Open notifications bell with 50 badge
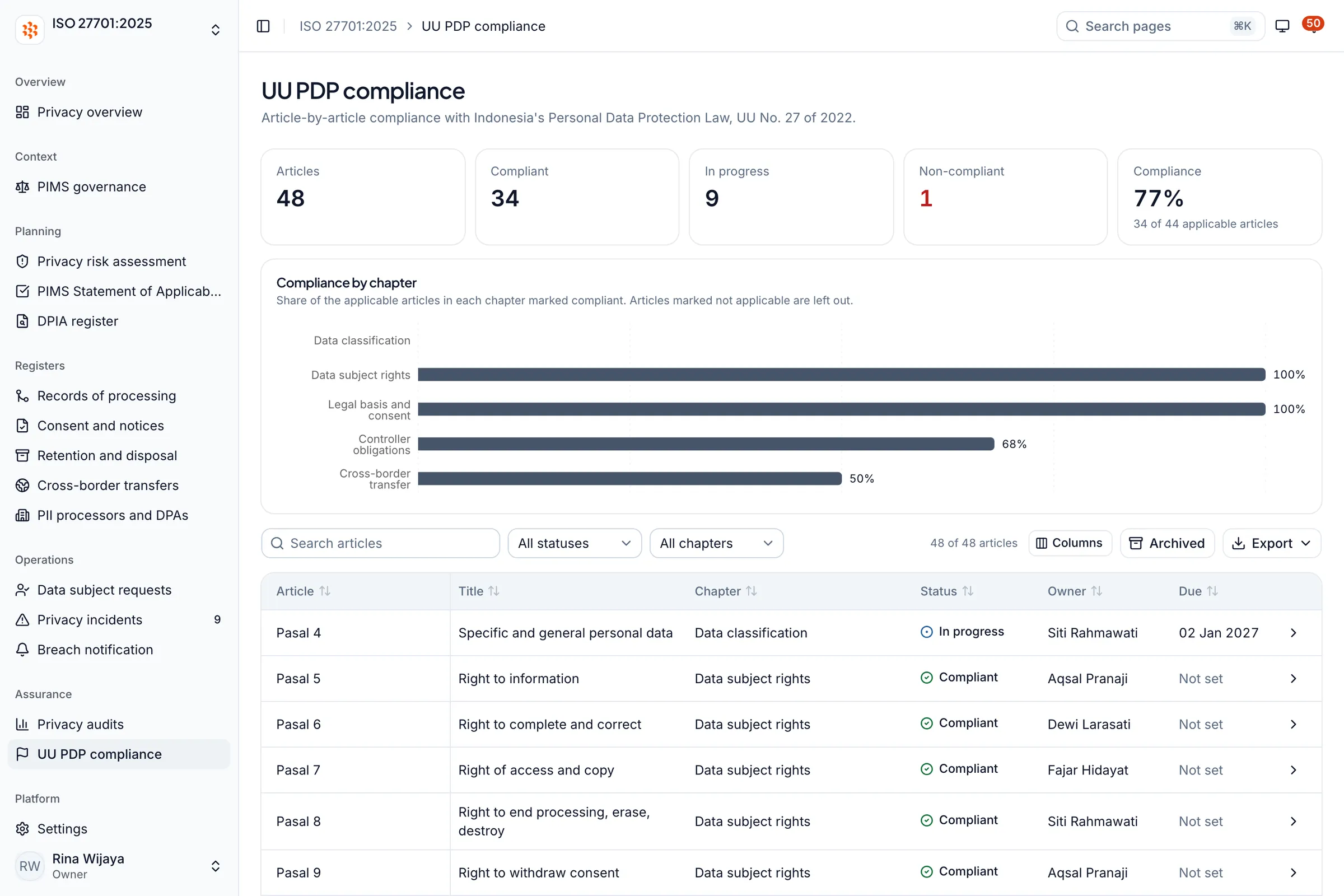 (1313, 26)
